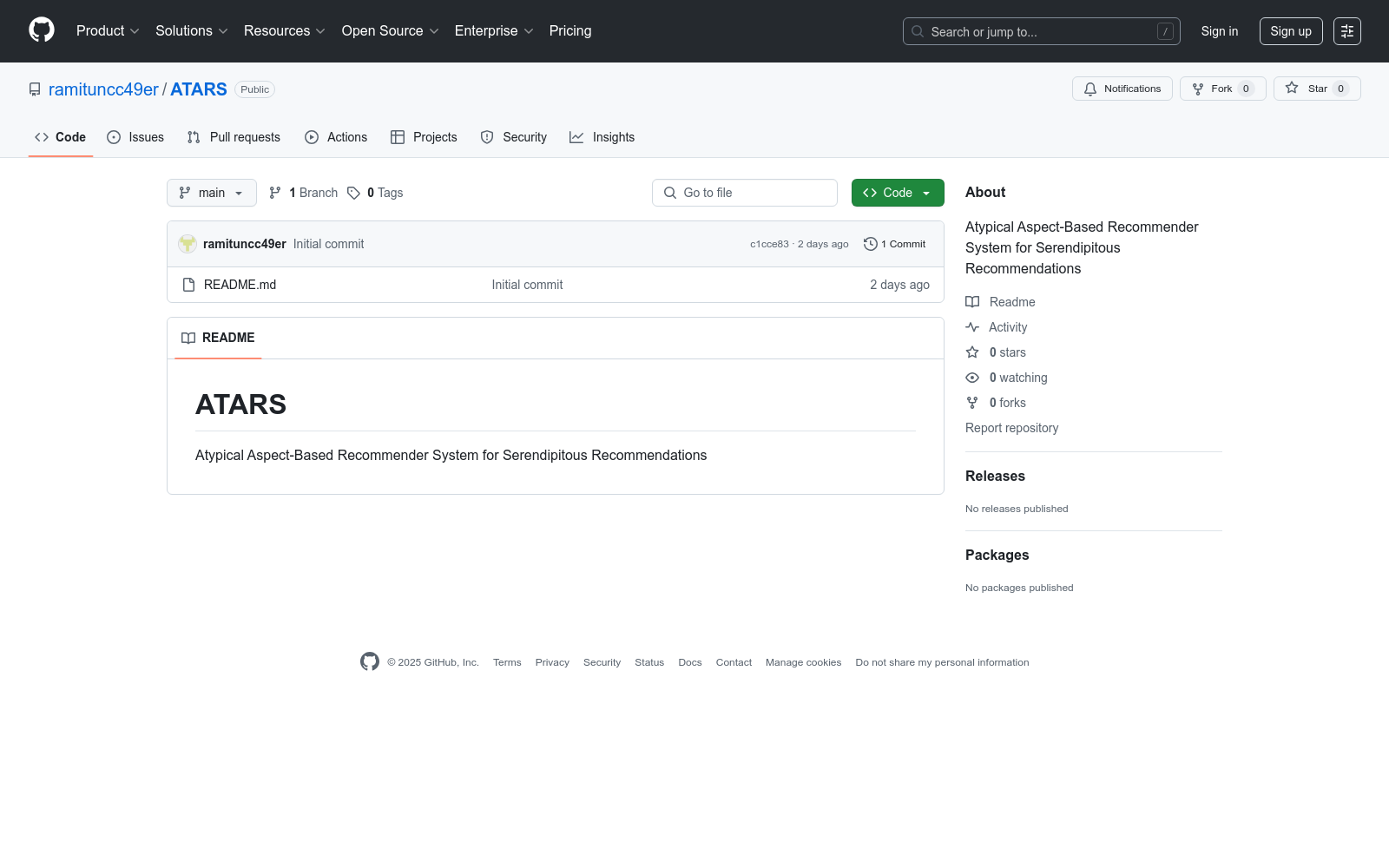Fork the ATARS repository

[1223, 89]
